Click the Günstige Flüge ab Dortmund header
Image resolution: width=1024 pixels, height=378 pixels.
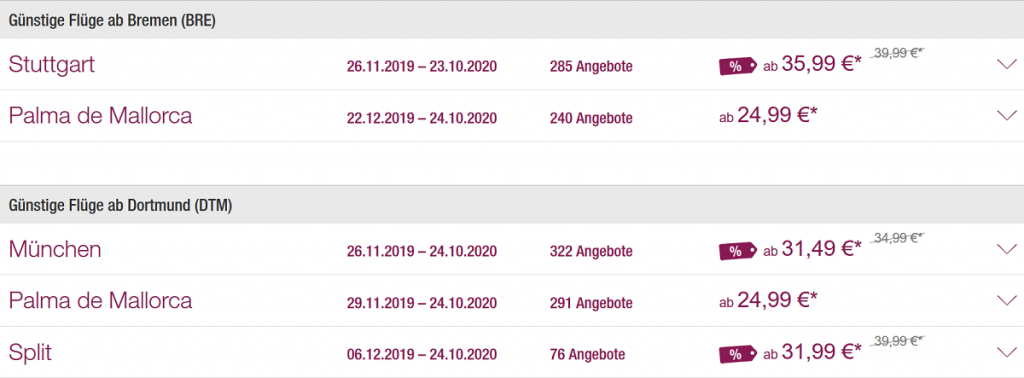click(x=121, y=206)
